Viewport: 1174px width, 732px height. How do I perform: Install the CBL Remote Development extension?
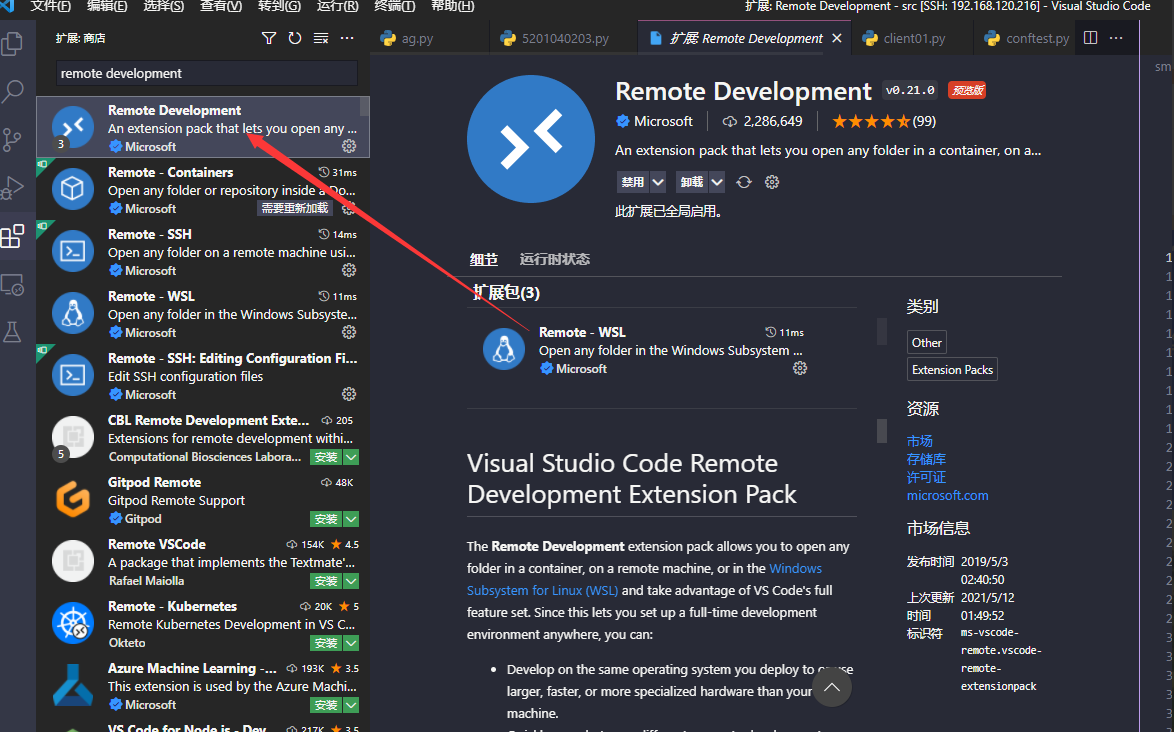[326, 457]
